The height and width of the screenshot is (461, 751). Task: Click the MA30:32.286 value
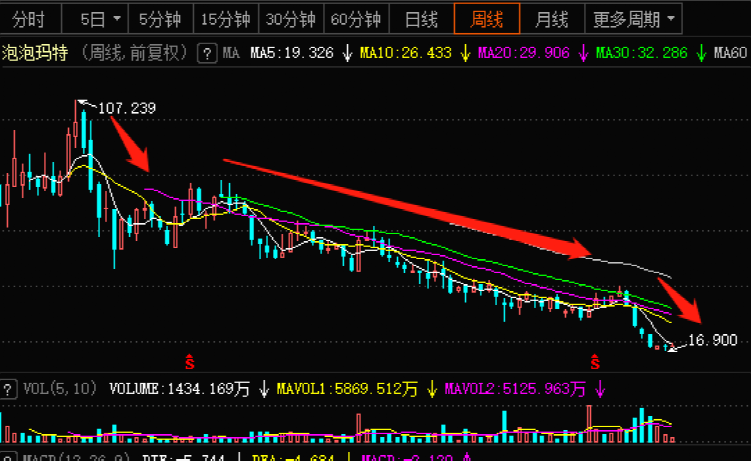point(641,53)
